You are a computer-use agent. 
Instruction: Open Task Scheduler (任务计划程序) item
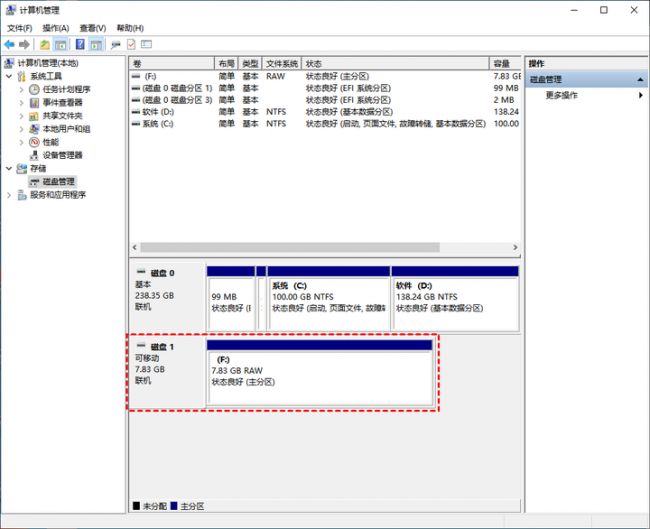66,89
